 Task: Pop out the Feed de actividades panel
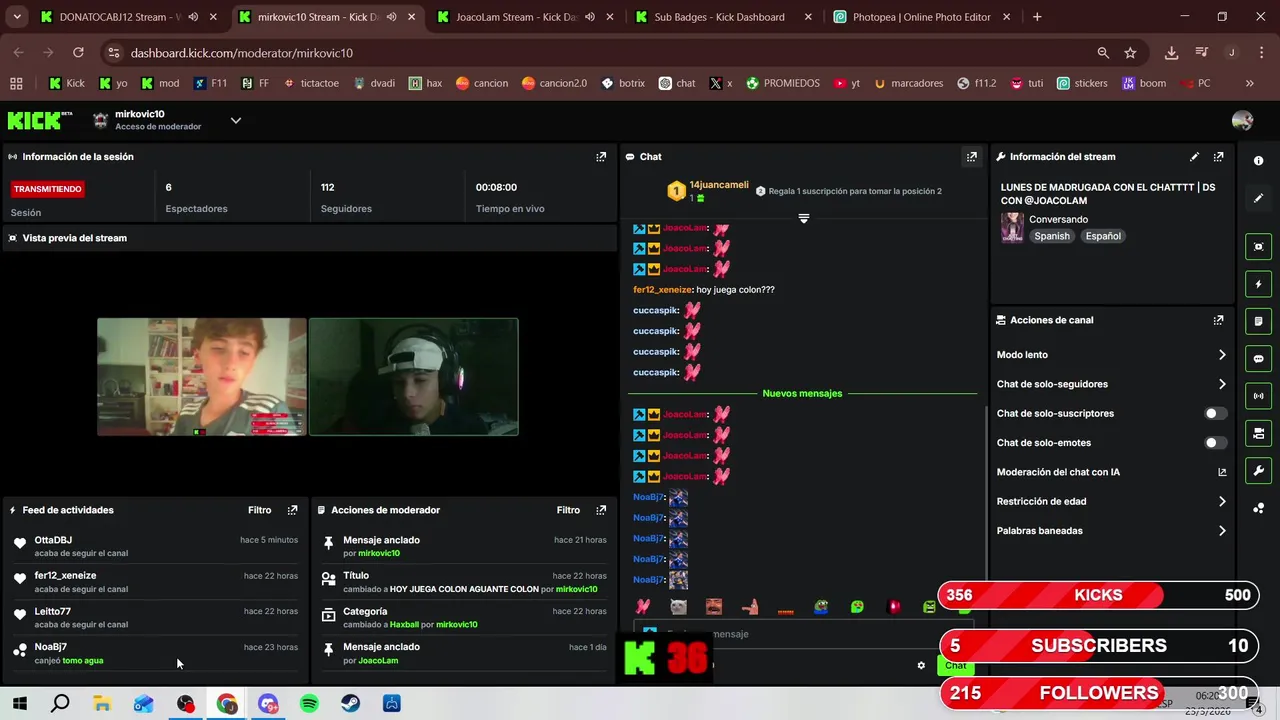point(292,510)
